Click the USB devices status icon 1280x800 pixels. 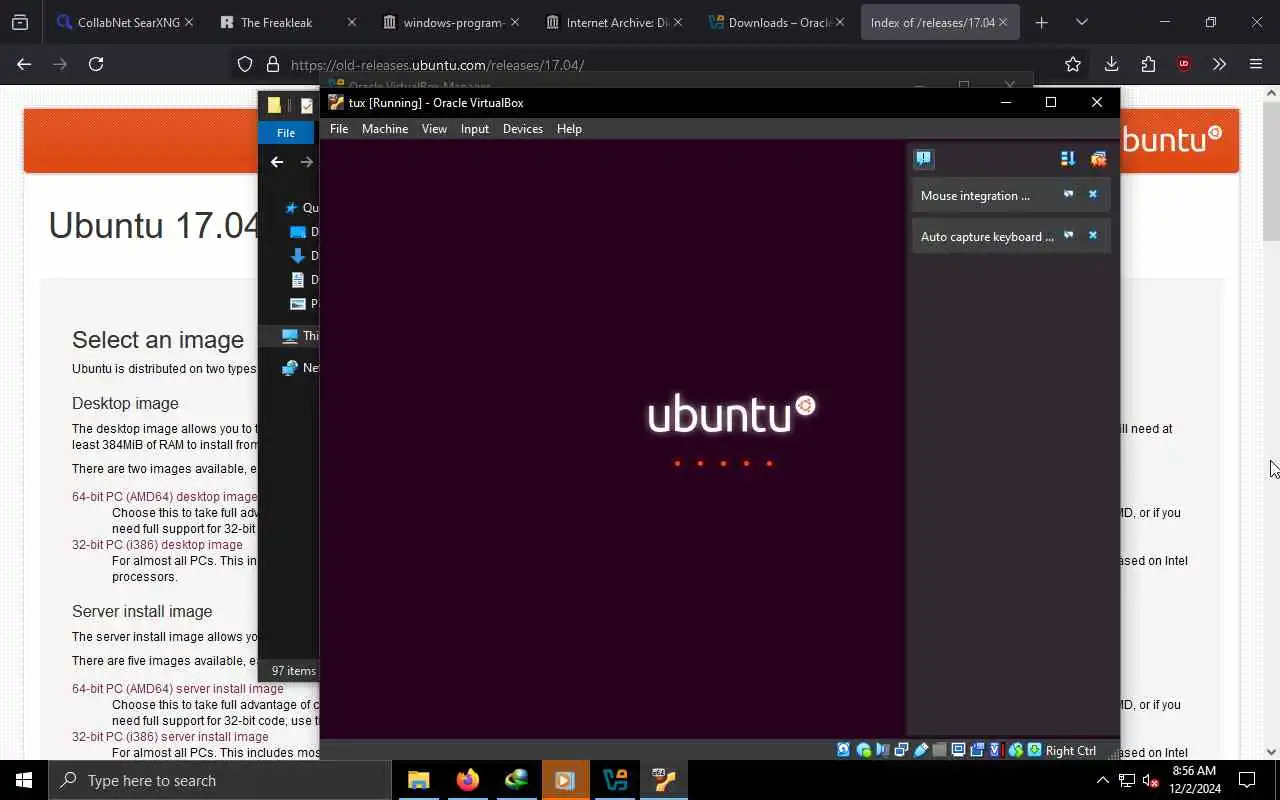click(x=921, y=750)
